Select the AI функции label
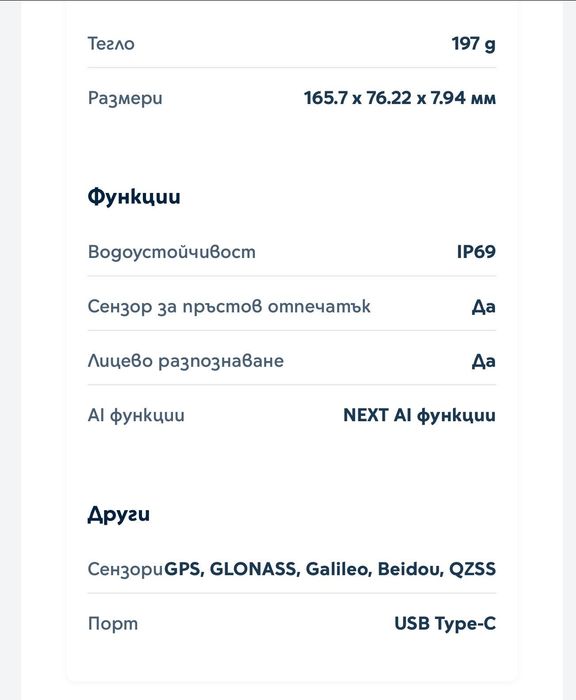This screenshot has width=576, height=700. 136,415
